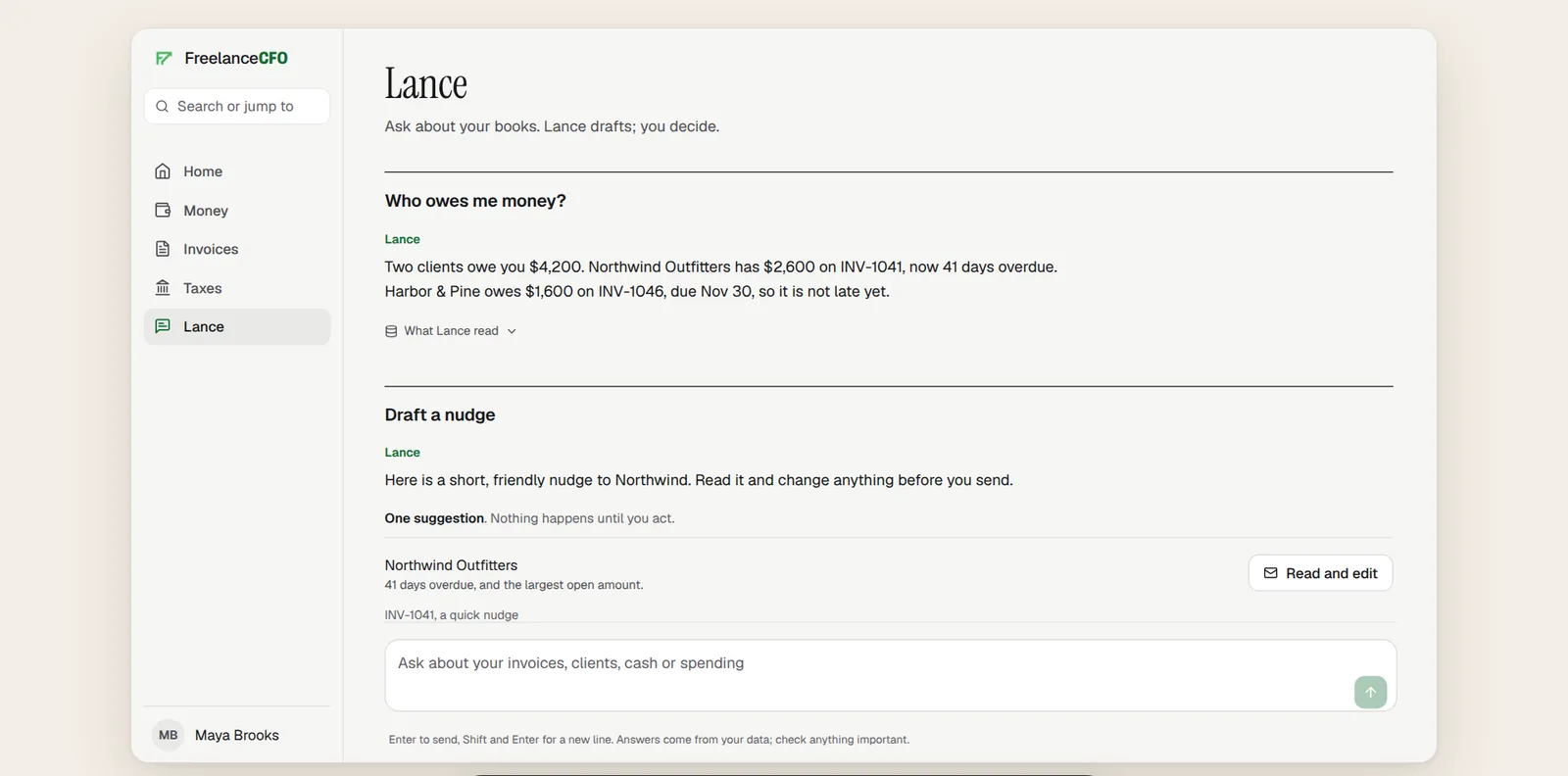
Task: Click the 41 days overdue description line
Action: [514, 585]
